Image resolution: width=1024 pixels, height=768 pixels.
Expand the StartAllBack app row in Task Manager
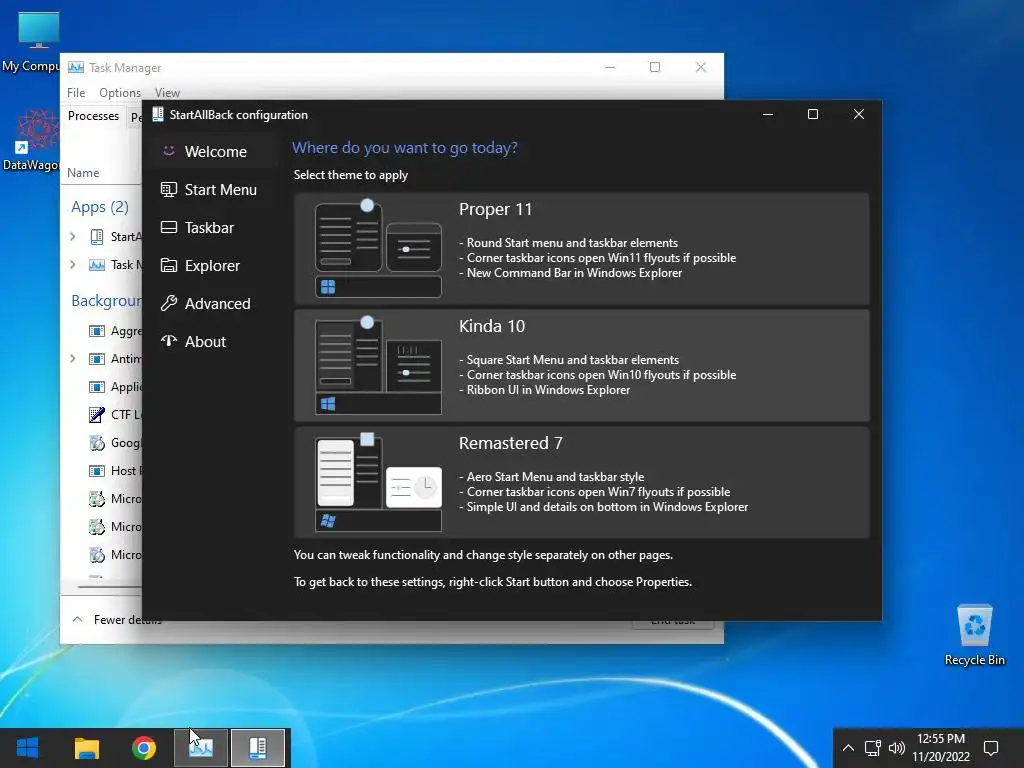[72, 236]
